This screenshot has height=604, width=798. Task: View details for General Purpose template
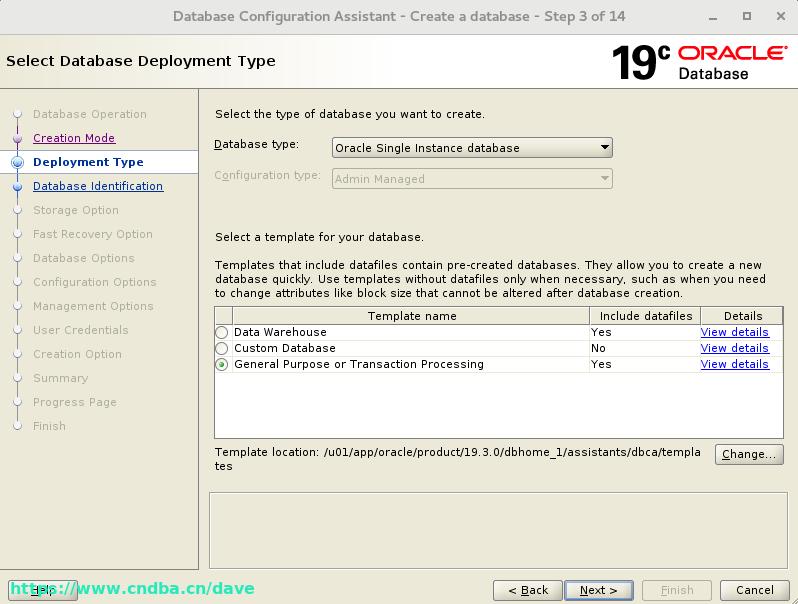click(x=734, y=364)
